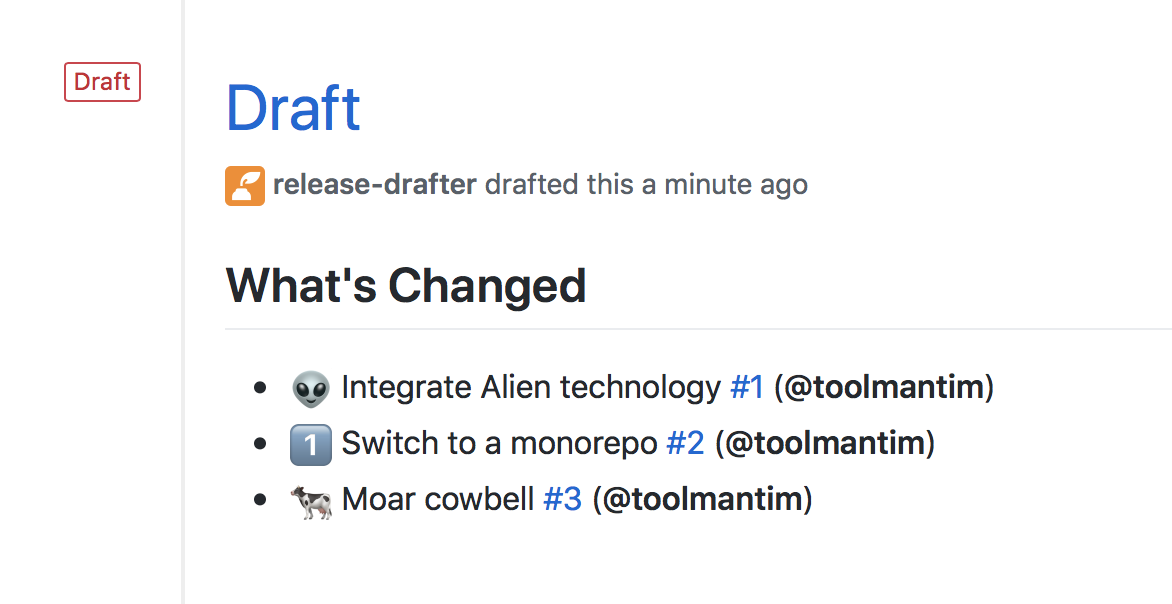Select the What's Changed section heading

[x=405, y=286]
